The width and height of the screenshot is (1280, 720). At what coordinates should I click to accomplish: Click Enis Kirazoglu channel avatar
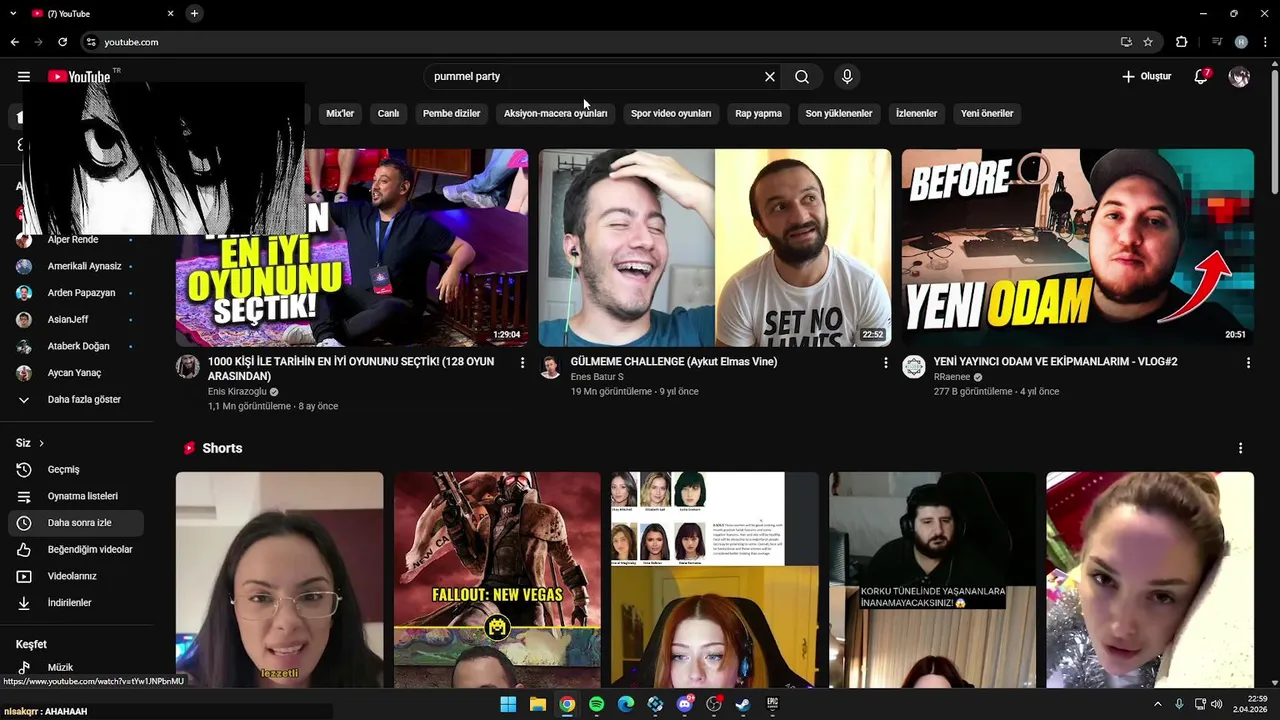pyautogui.click(x=188, y=367)
